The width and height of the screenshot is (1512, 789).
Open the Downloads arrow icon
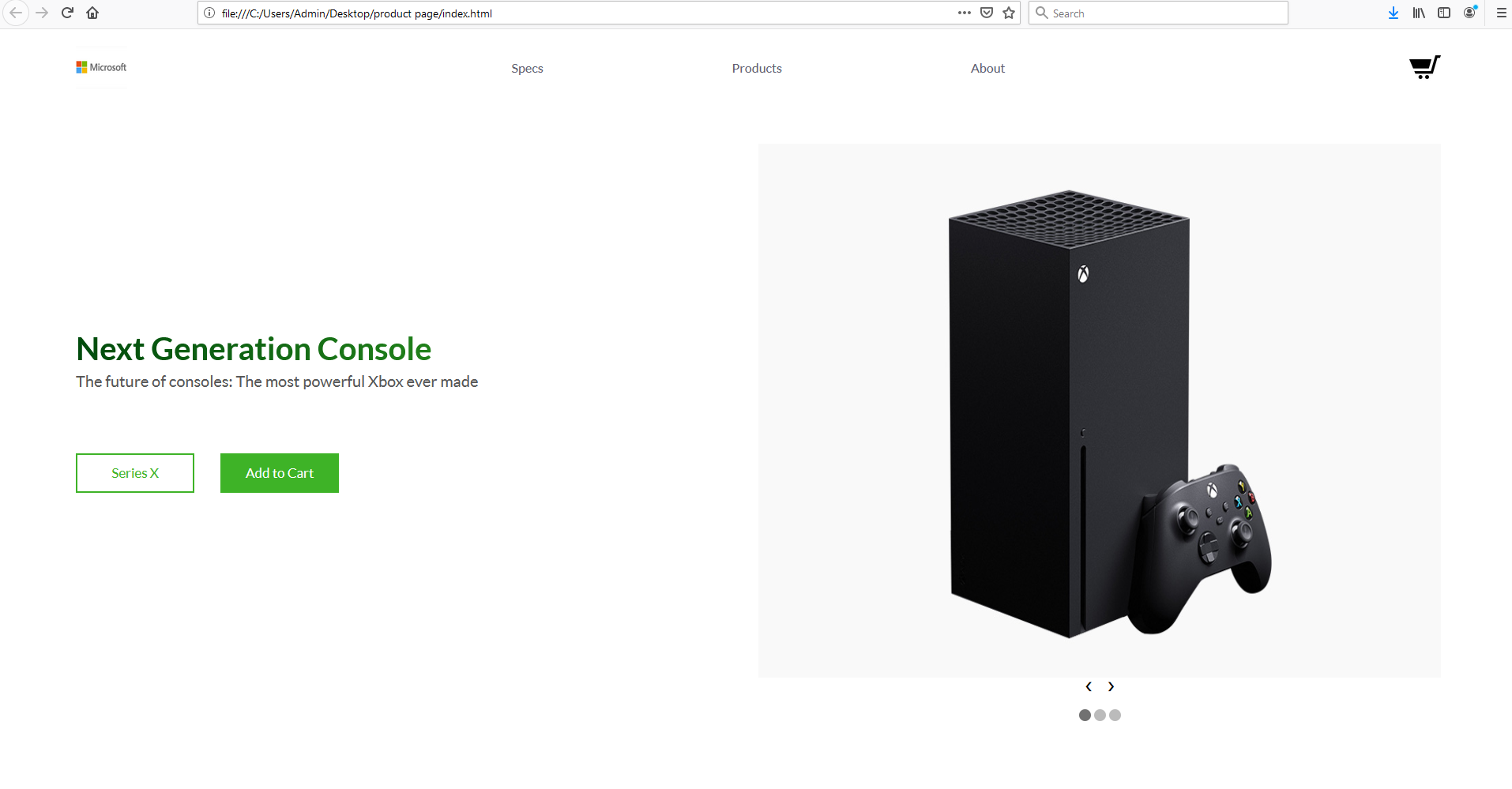coord(1394,13)
